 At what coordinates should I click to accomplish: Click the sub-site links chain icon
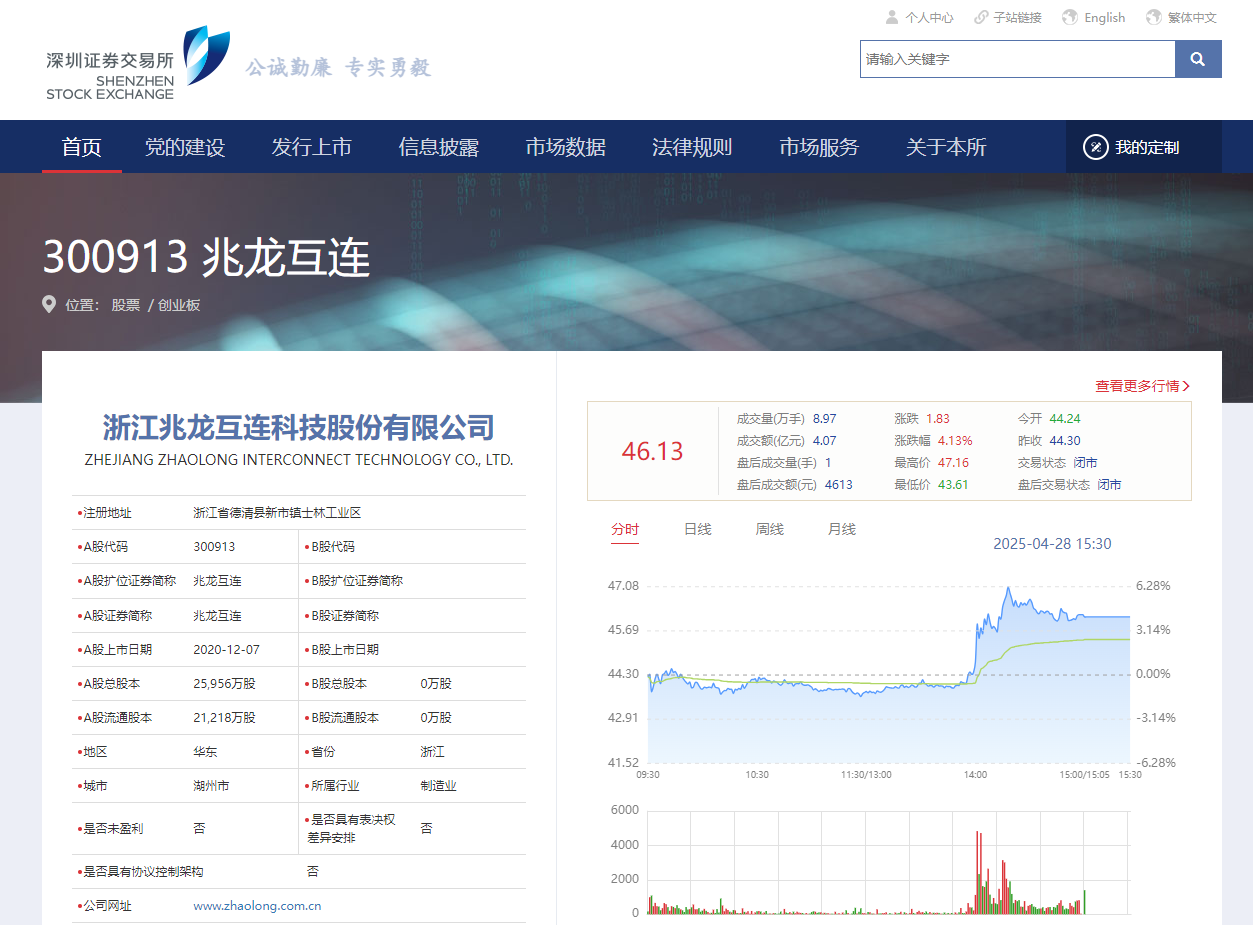(x=981, y=17)
